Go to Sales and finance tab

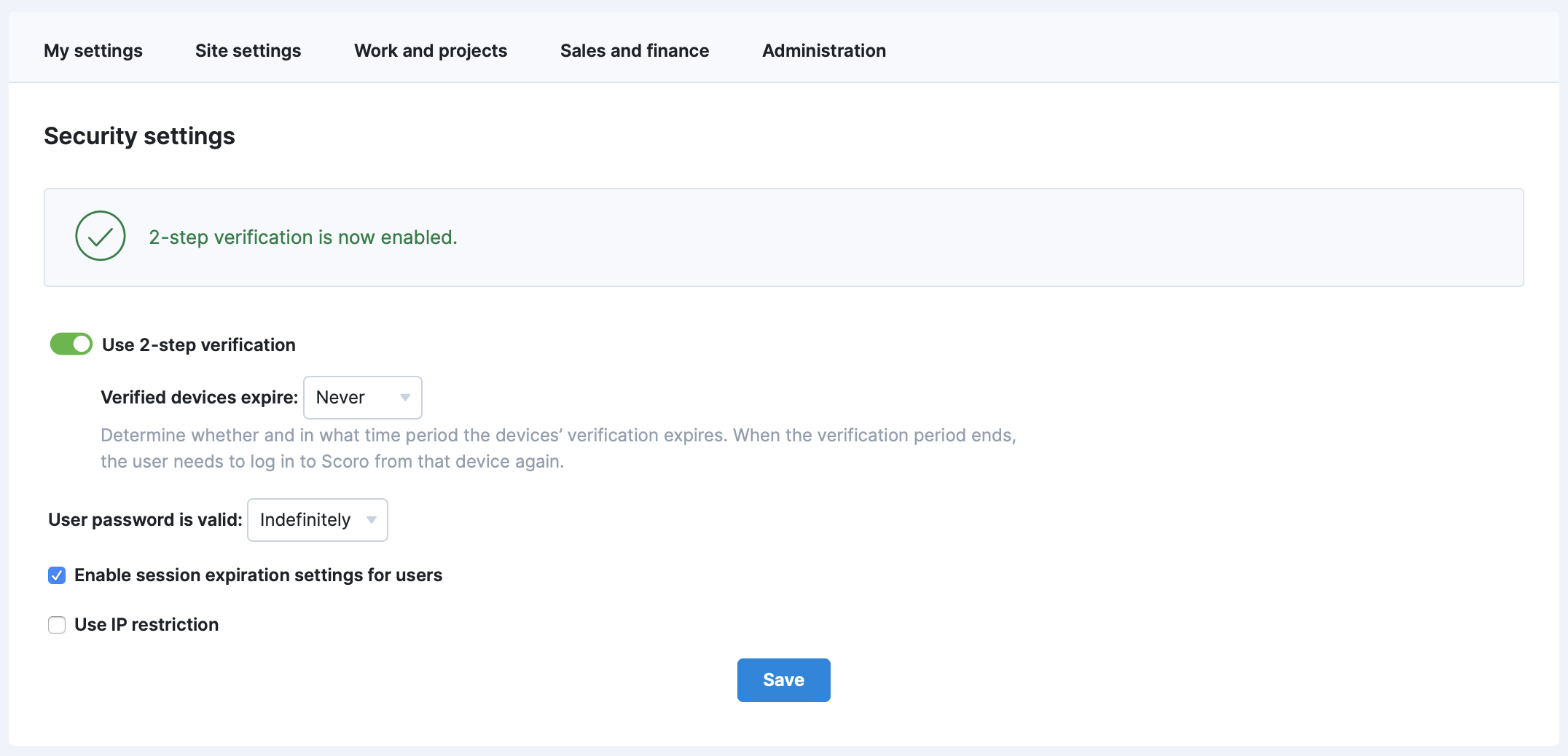coord(635,51)
